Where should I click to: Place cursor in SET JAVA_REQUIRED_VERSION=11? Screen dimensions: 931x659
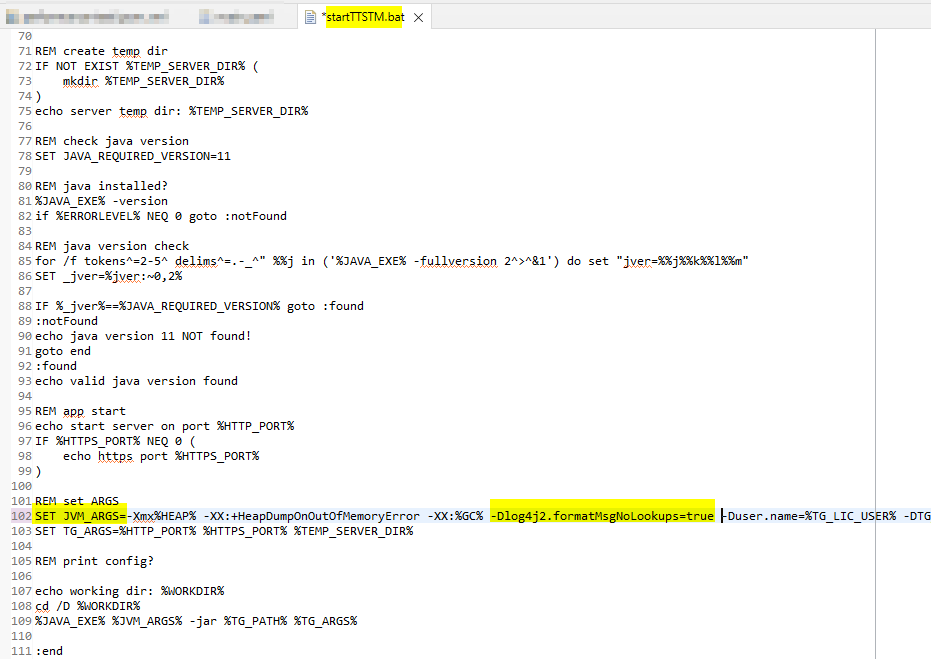(x=135, y=155)
